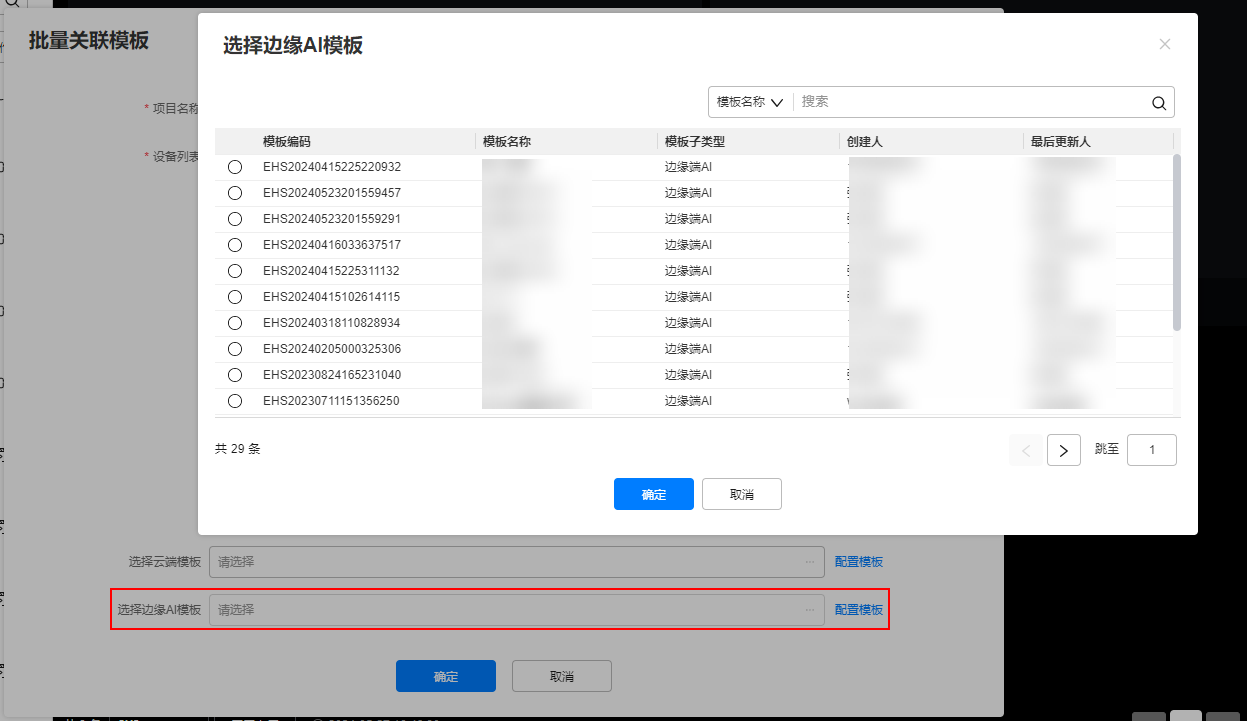This screenshot has width=1247, height=721.
Task: Select radio for EHS20240523201559457
Action: point(235,193)
